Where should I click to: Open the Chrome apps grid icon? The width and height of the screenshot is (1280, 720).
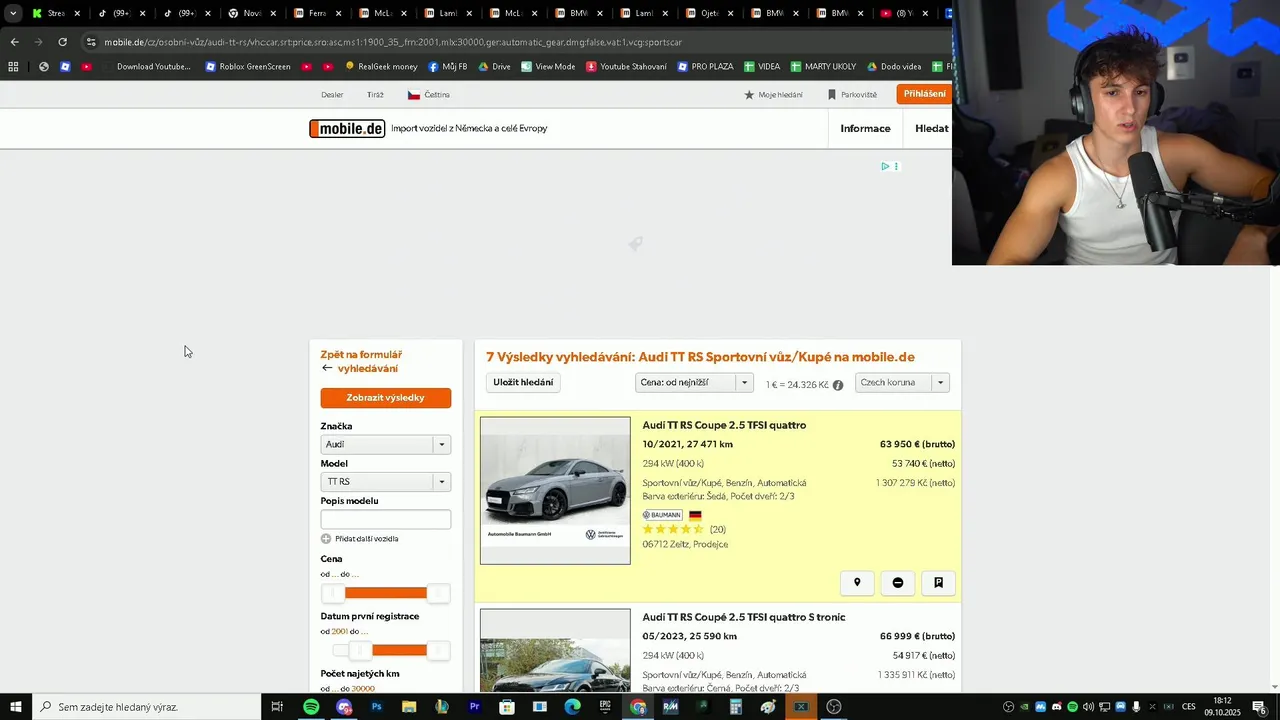(x=13, y=67)
